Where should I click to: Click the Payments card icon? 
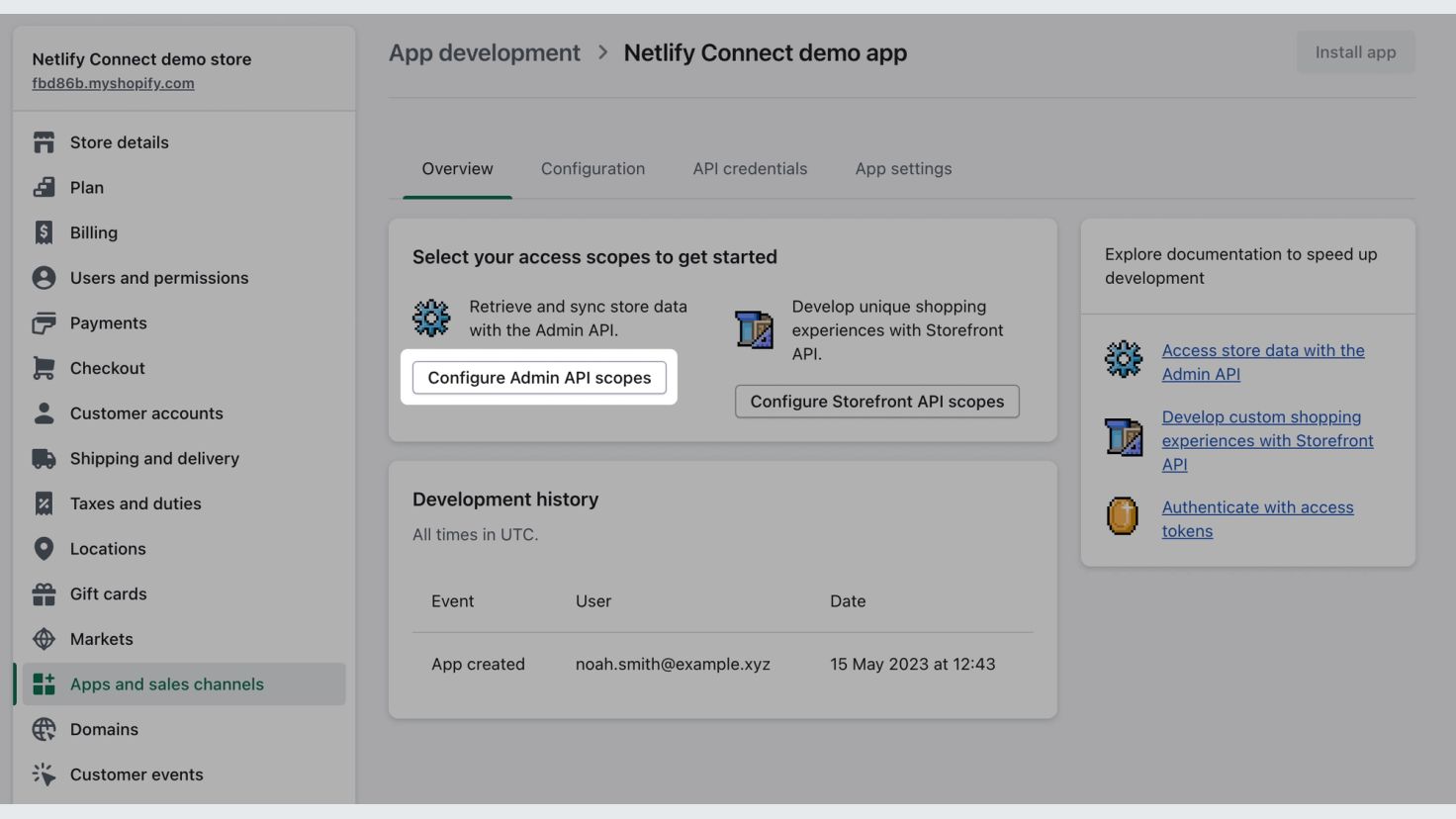(44, 322)
